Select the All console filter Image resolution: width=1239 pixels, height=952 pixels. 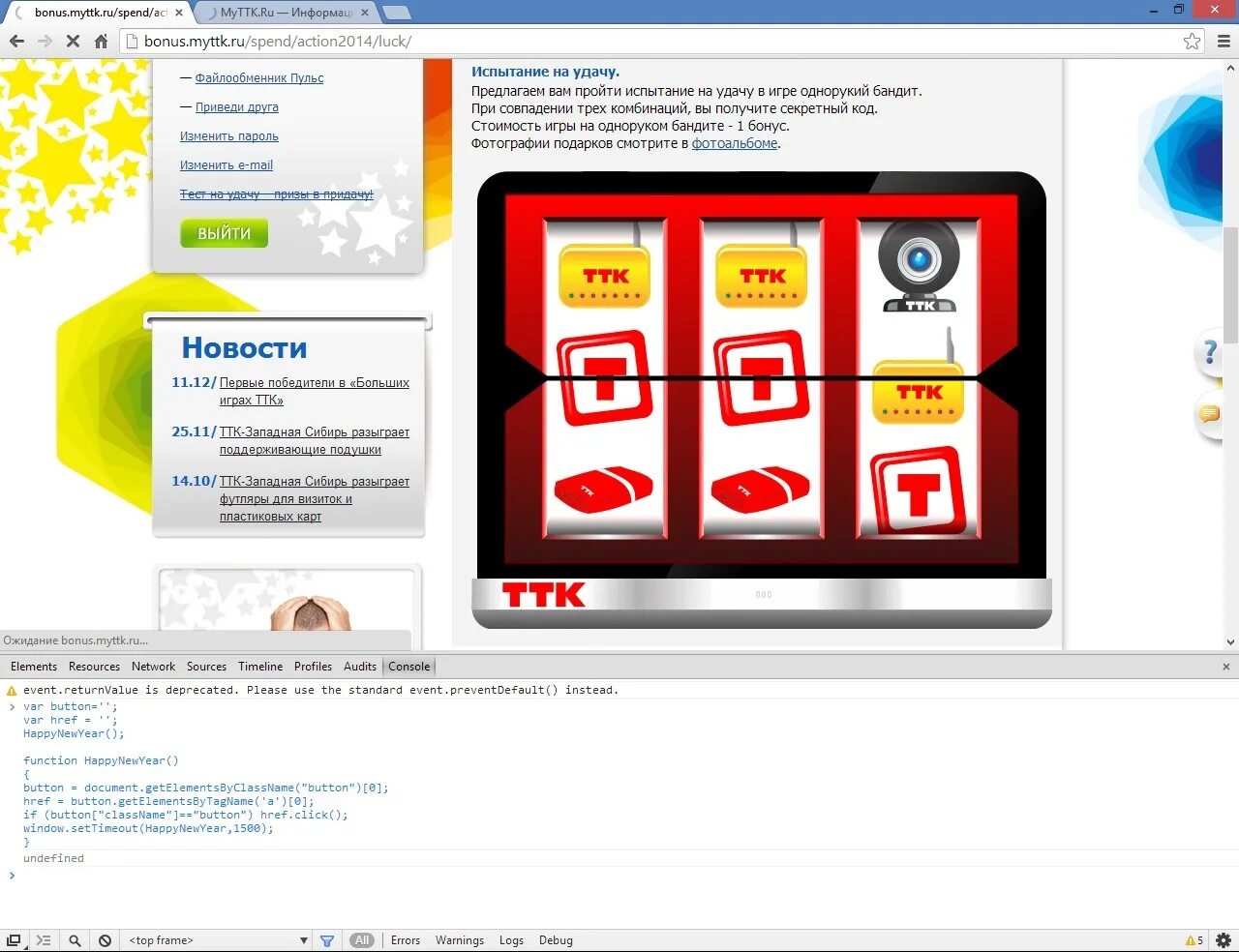pyautogui.click(x=362, y=940)
